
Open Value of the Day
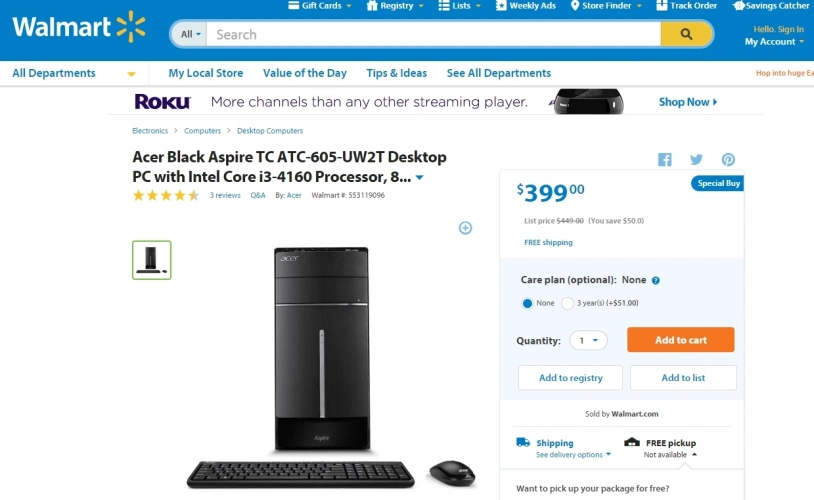click(x=305, y=73)
